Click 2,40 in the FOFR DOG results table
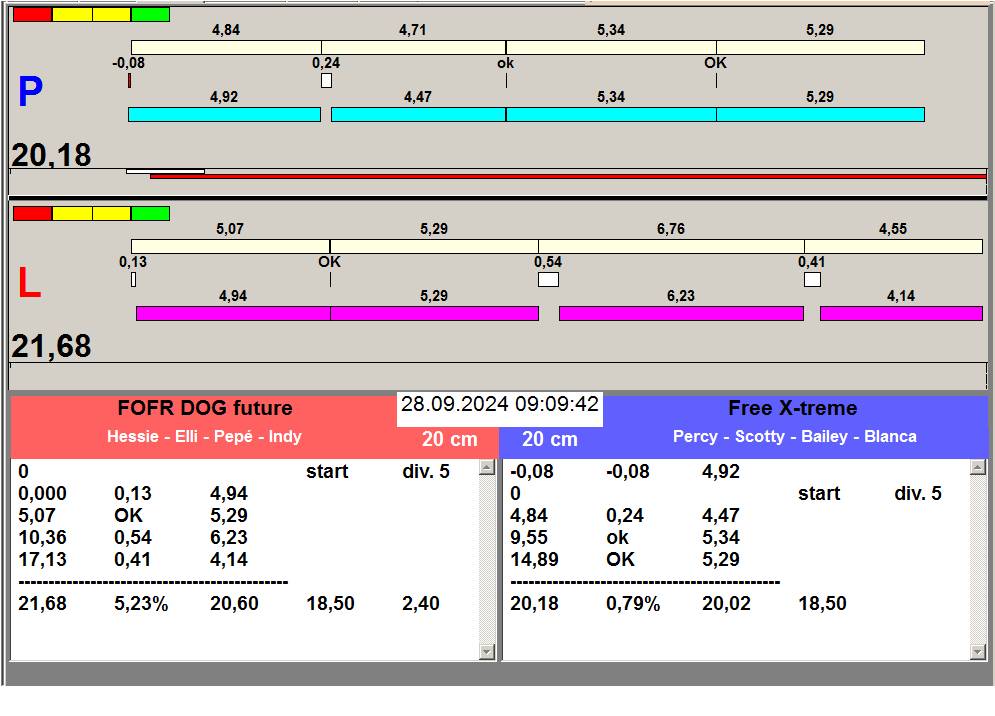The height and width of the screenshot is (716, 995). pyautogui.click(x=421, y=604)
